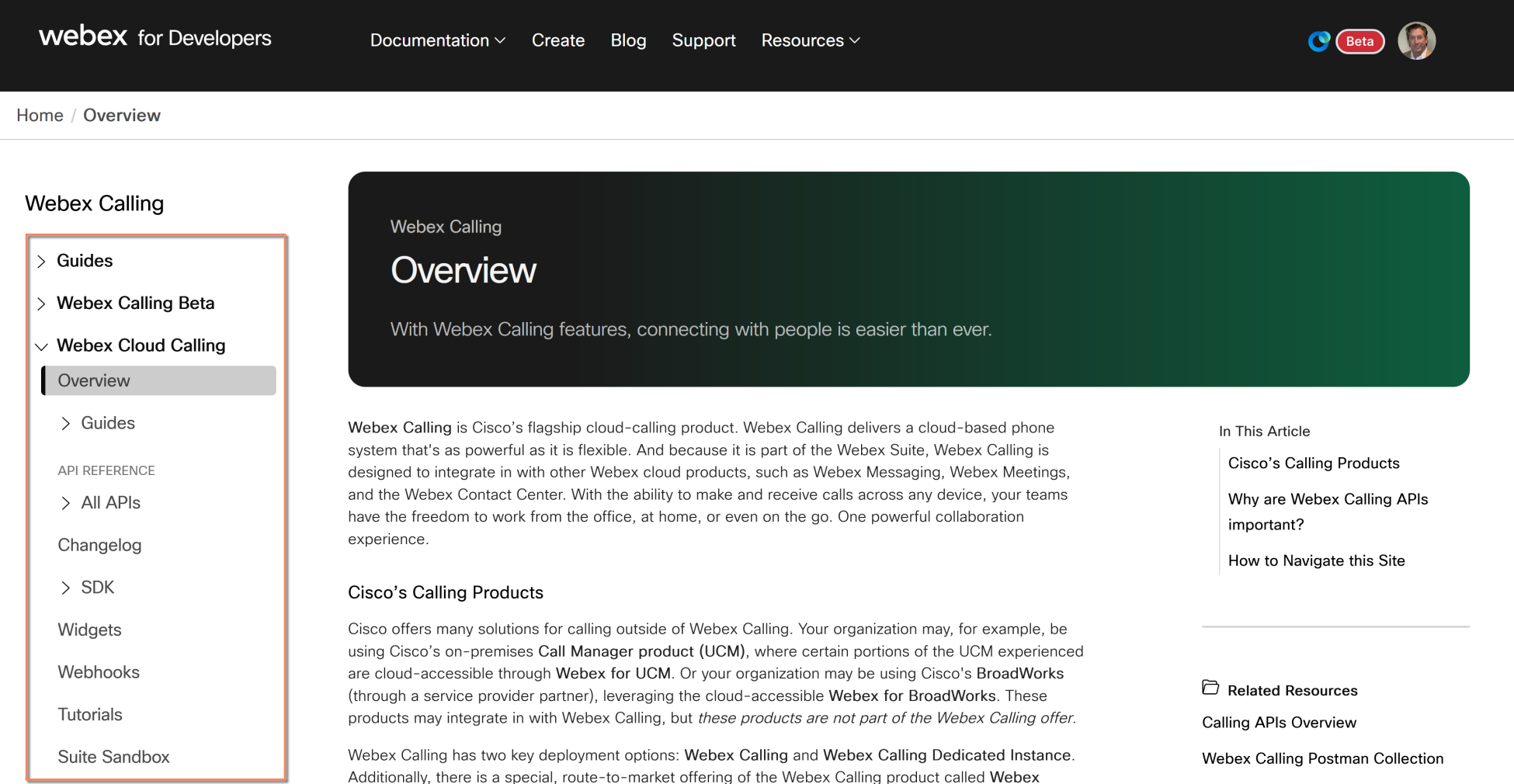Click the In This Article heading

click(x=1264, y=431)
